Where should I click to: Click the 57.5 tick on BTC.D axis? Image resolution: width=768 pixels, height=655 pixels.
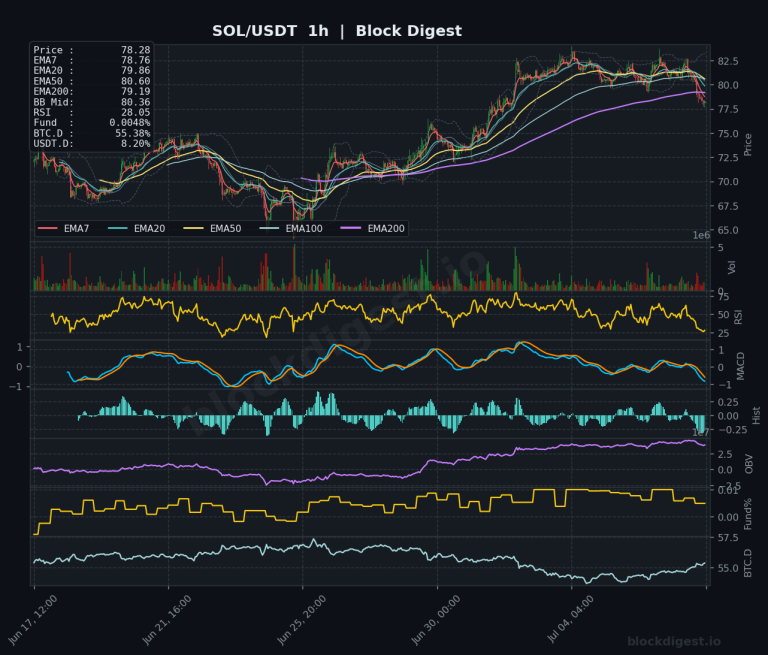pyautogui.click(x=728, y=538)
